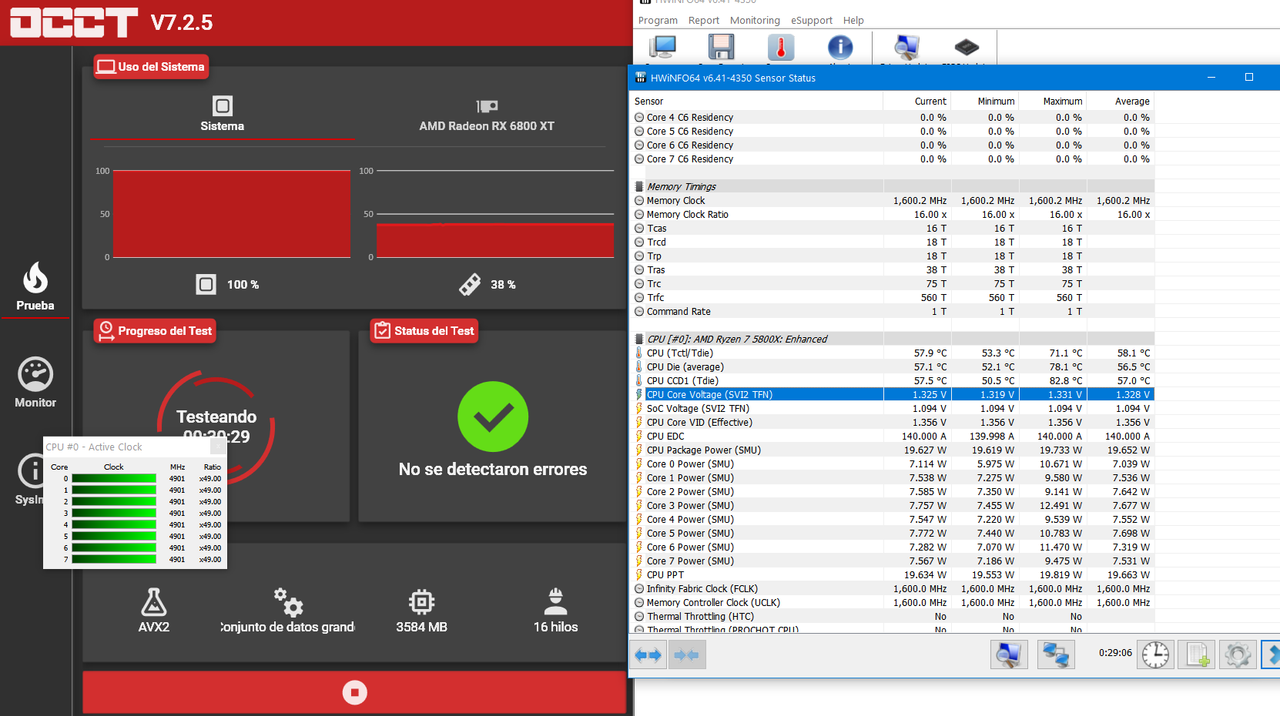The width and height of the screenshot is (1280, 716).
Task: Open the Program menu in HWiNFO64
Action: (658, 20)
